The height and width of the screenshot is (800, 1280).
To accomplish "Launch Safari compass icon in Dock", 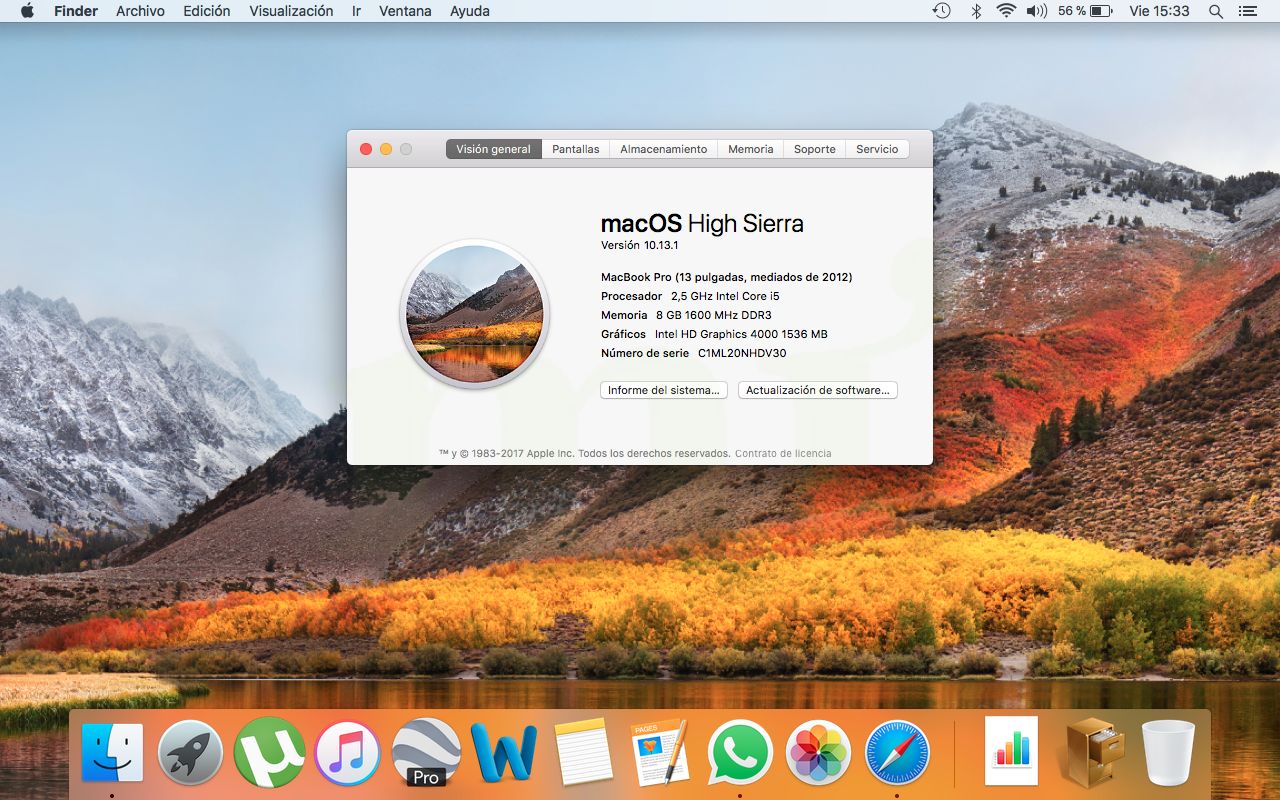I will click(x=897, y=753).
